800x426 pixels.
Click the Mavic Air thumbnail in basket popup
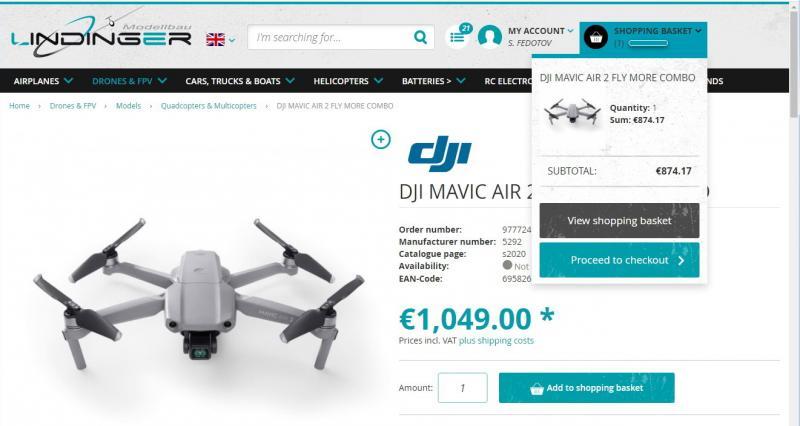(x=572, y=112)
